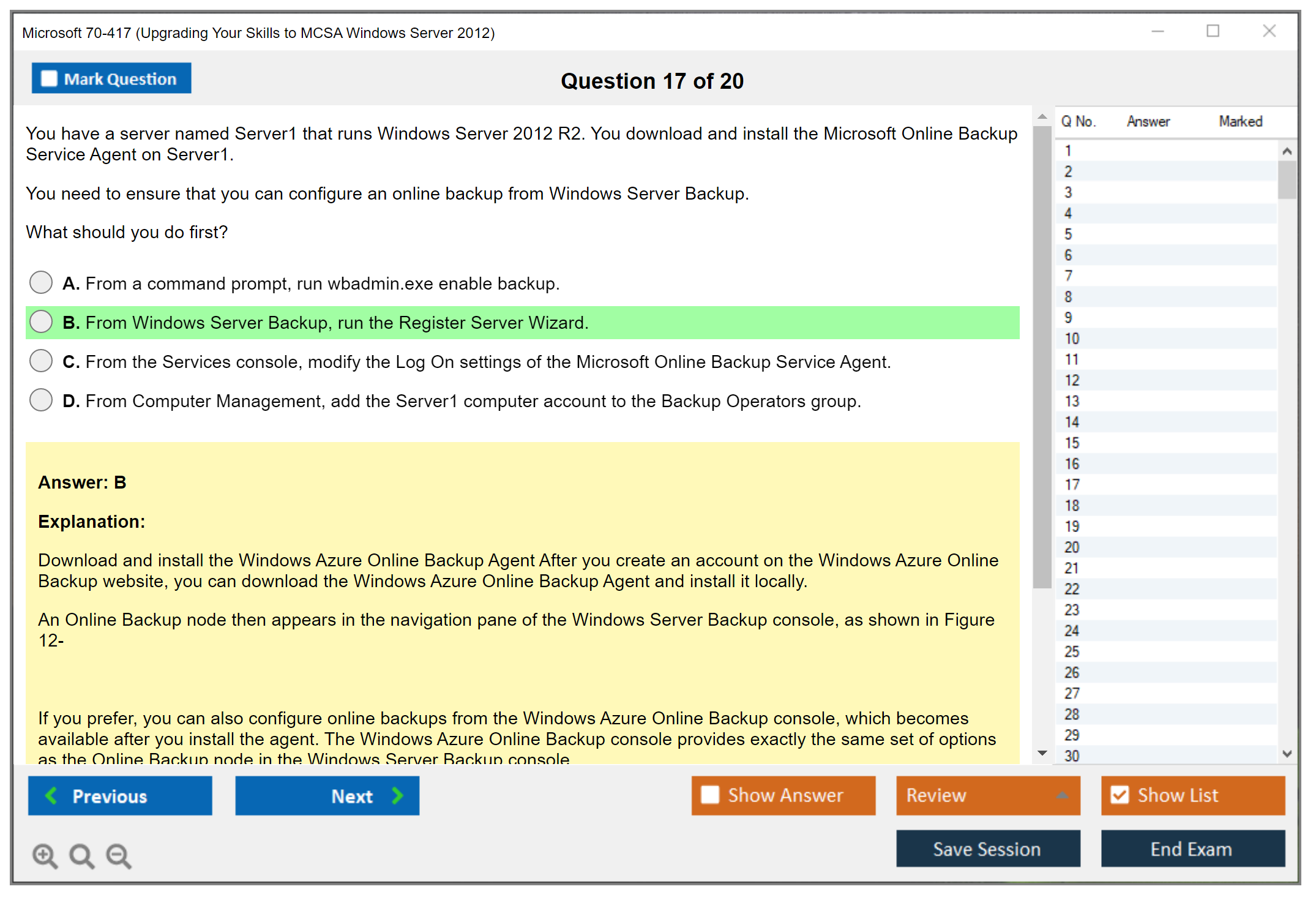1316x900 pixels.
Task: Uncheck the Show List checkbox
Action: [x=1120, y=795]
